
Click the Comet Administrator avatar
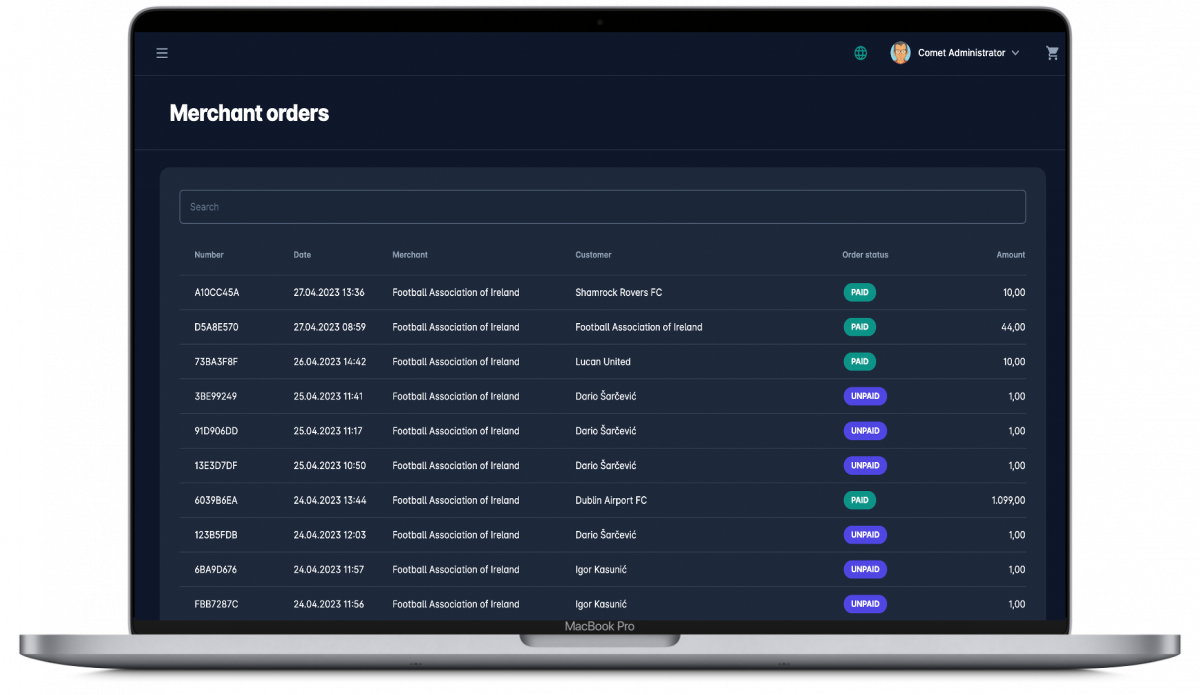tap(899, 52)
